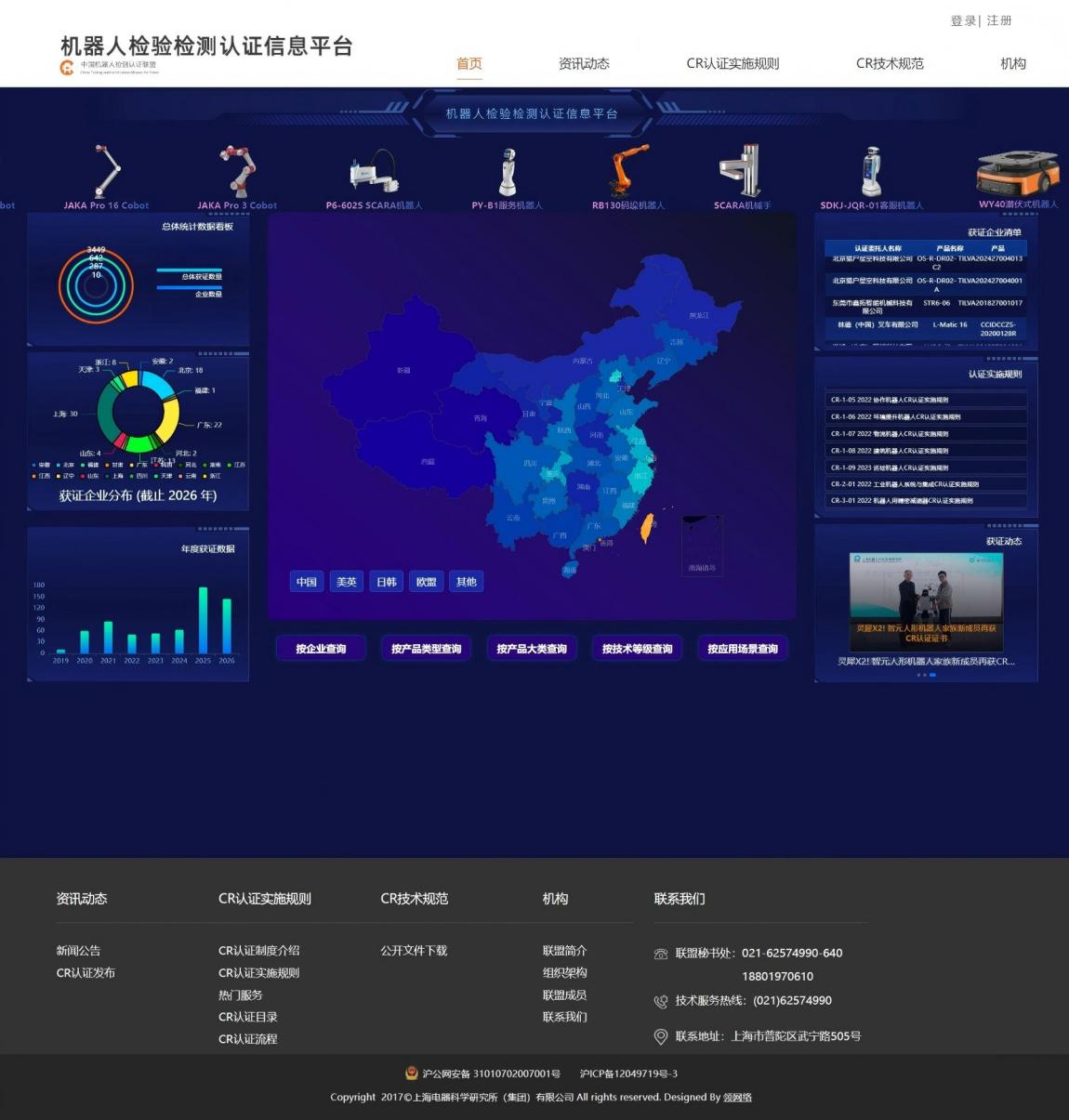This screenshot has width=1069, height=1120.
Task: Click the 按技术等级查询 button
Action: (x=637, y=649)
